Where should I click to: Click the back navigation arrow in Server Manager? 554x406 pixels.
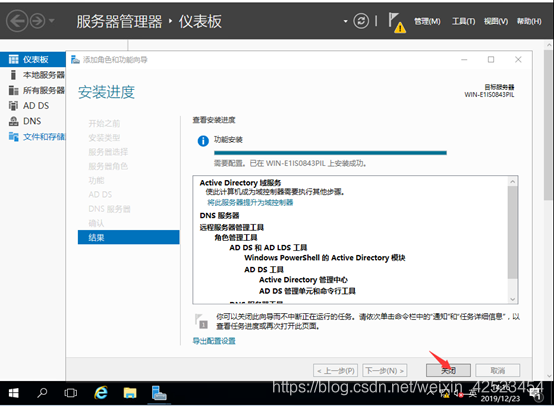pos(17,21)
